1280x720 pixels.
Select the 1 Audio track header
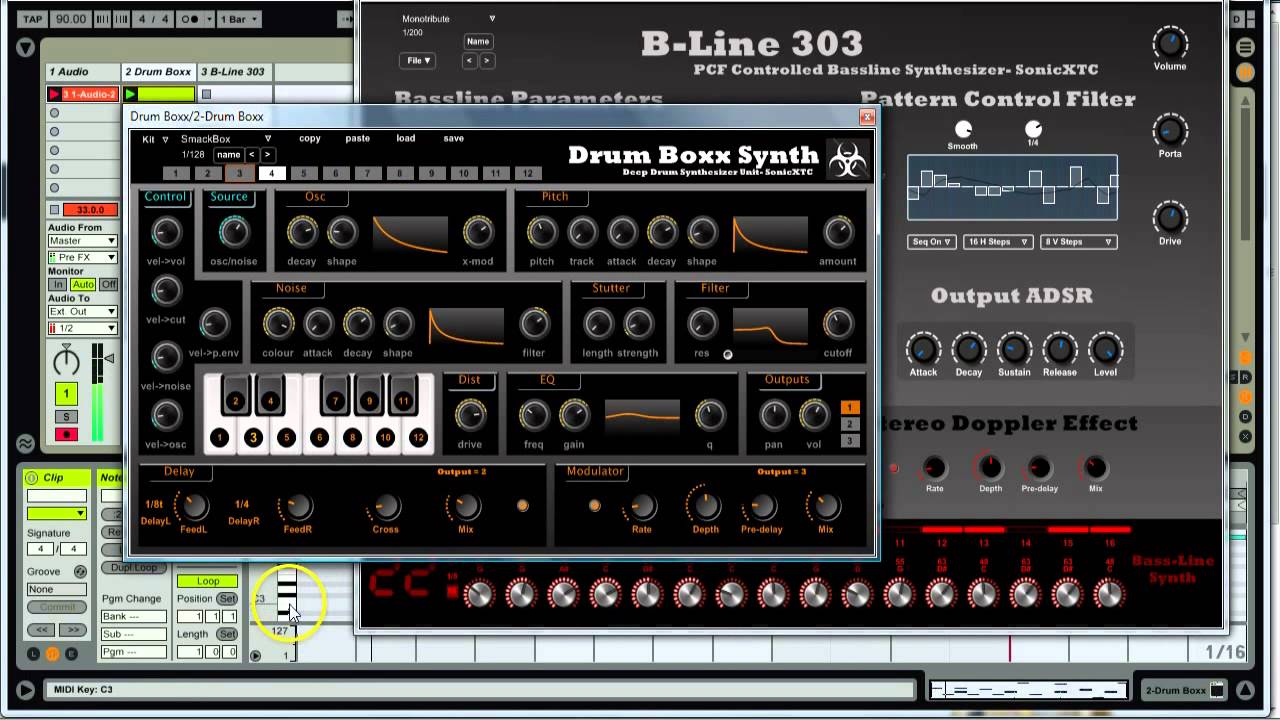click(x=82, y=72)
